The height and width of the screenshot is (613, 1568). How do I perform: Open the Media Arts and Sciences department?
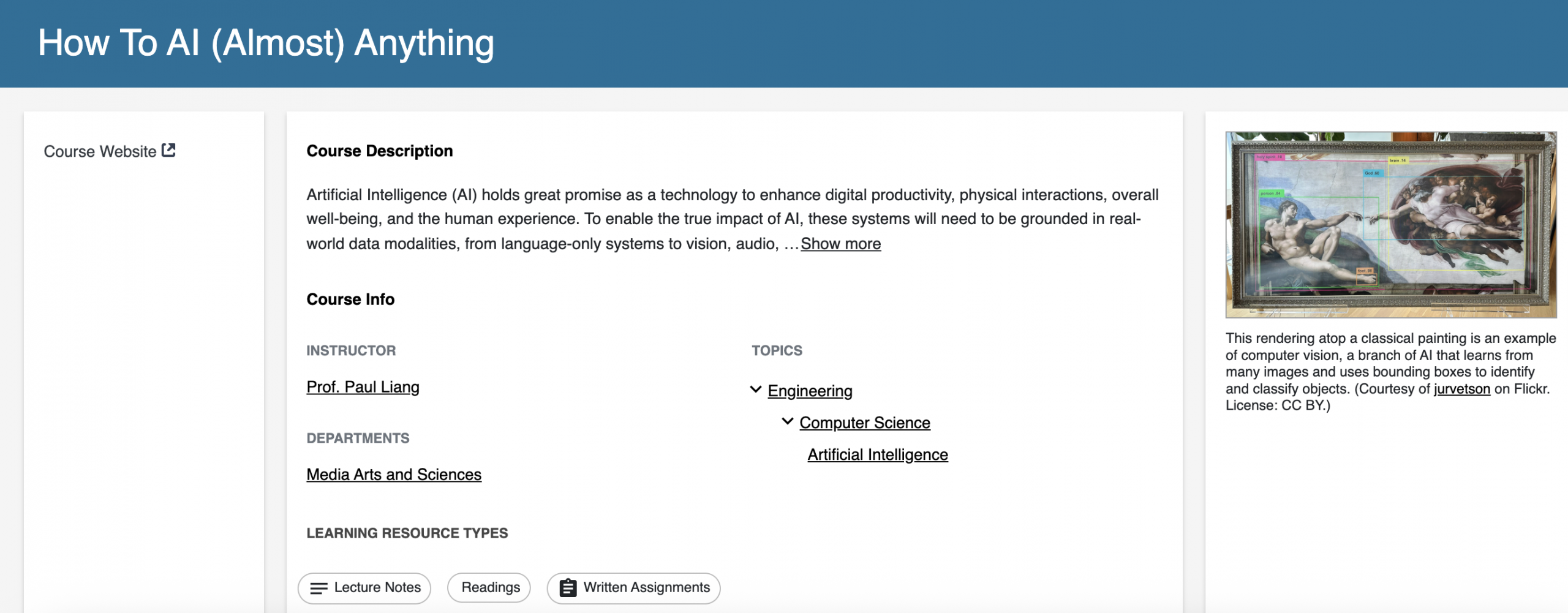pos(394,475)
